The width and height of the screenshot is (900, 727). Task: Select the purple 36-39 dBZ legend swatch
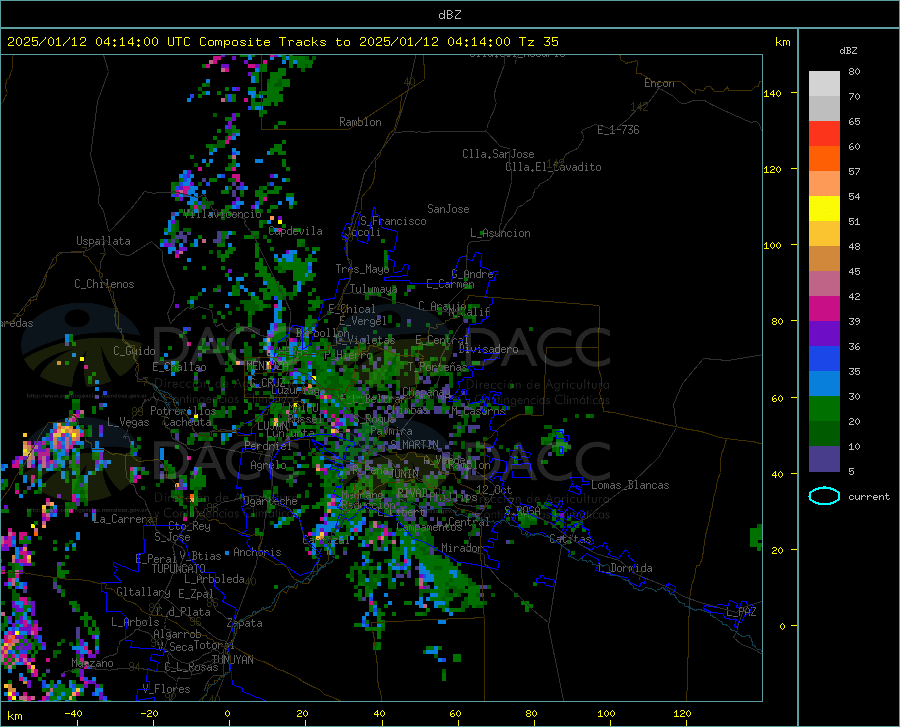click(824, 333)
